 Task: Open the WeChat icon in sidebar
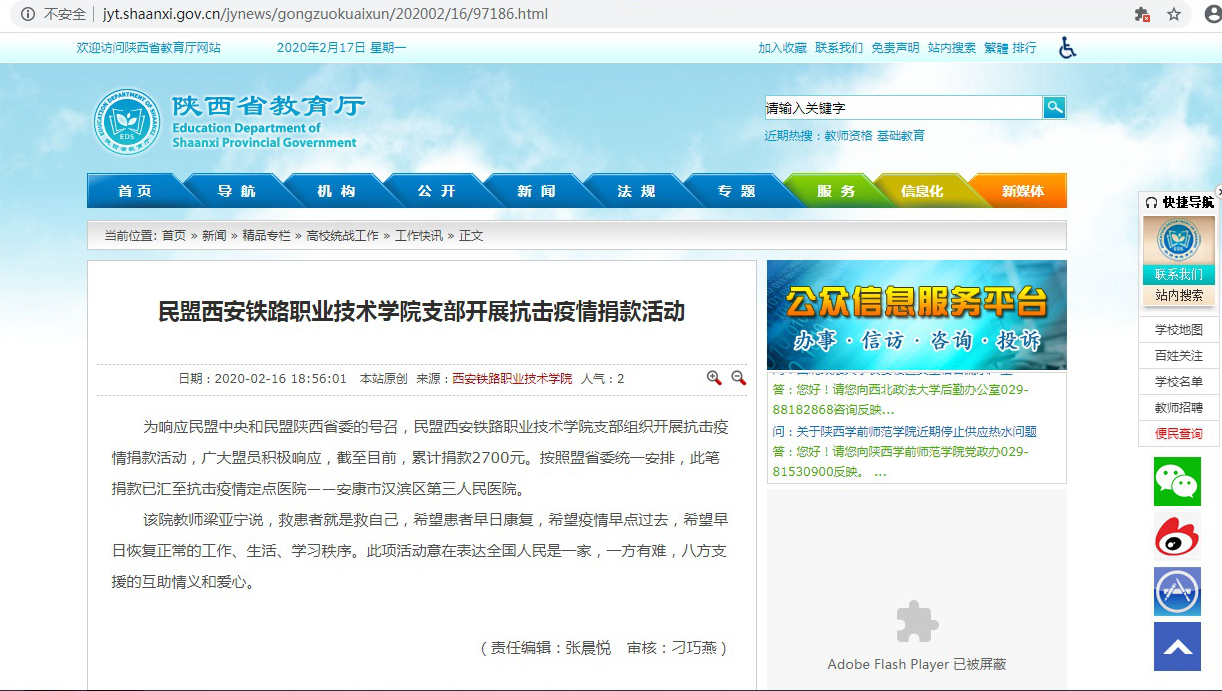pos(1177,482)
